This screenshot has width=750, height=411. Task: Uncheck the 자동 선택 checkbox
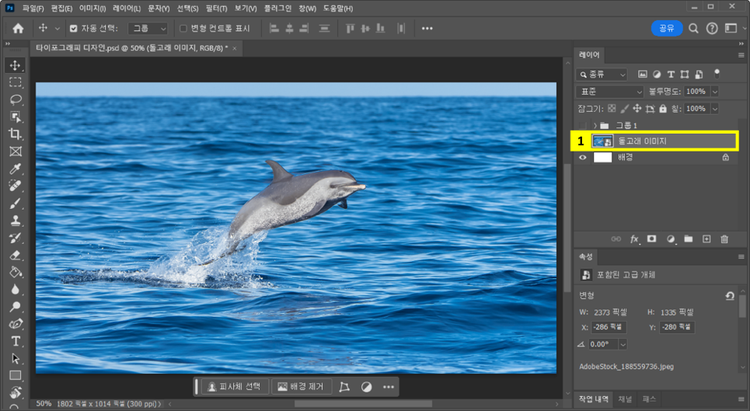pyautogui.click(x=73, y=28)
